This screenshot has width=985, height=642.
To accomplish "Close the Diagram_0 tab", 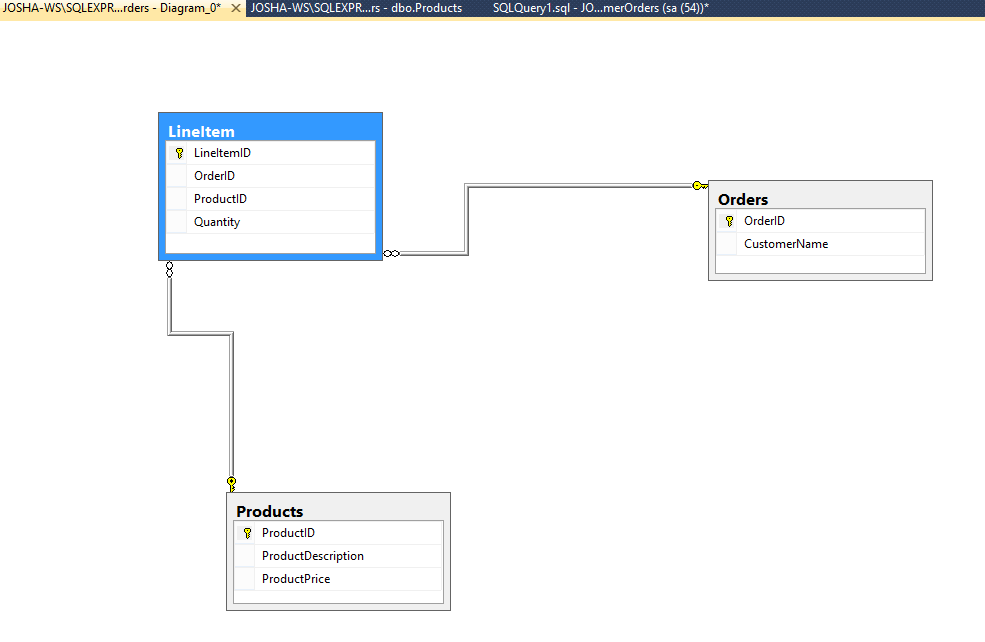I will pyautogui.click(x=236, y=8).
